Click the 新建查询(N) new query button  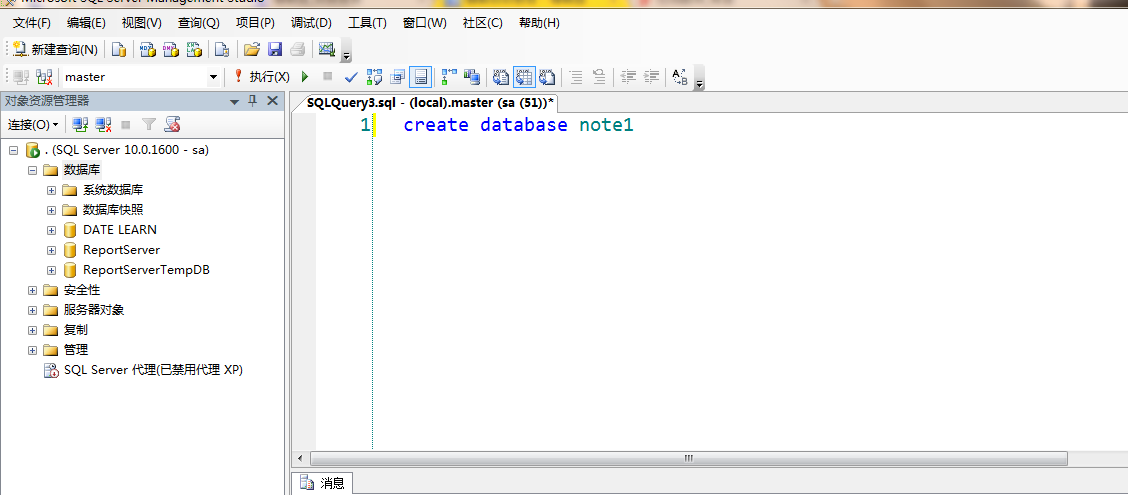[56, 50]
